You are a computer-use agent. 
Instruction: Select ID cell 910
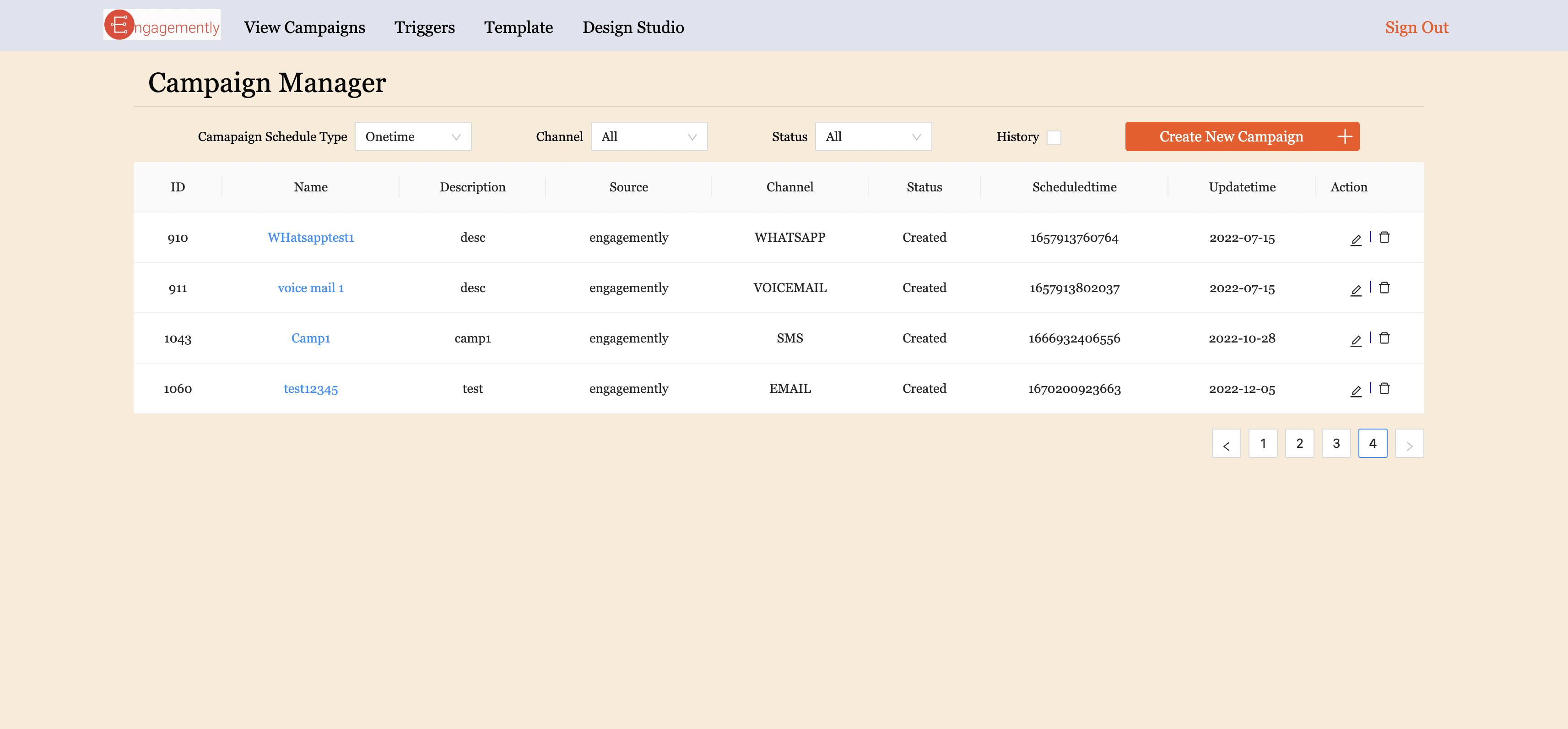point(178,238)
